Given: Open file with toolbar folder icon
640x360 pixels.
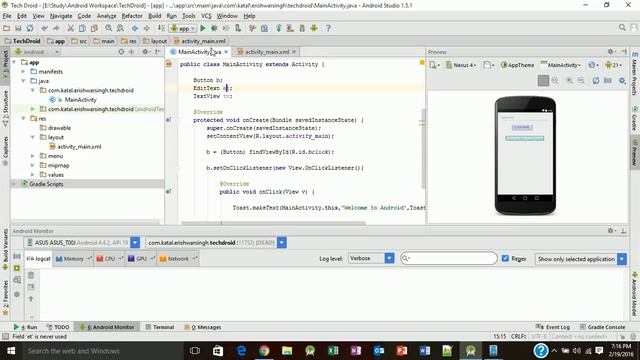Looking at the screenshot, I should tap(7, 28).
